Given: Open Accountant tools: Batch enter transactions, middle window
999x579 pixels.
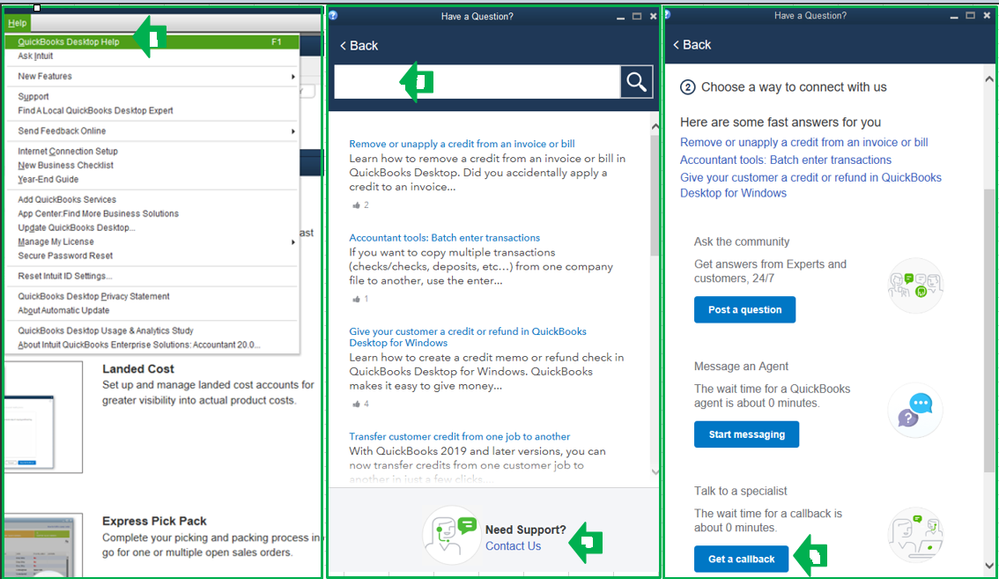Looking at the screenshot, I should tap(445, 238).
